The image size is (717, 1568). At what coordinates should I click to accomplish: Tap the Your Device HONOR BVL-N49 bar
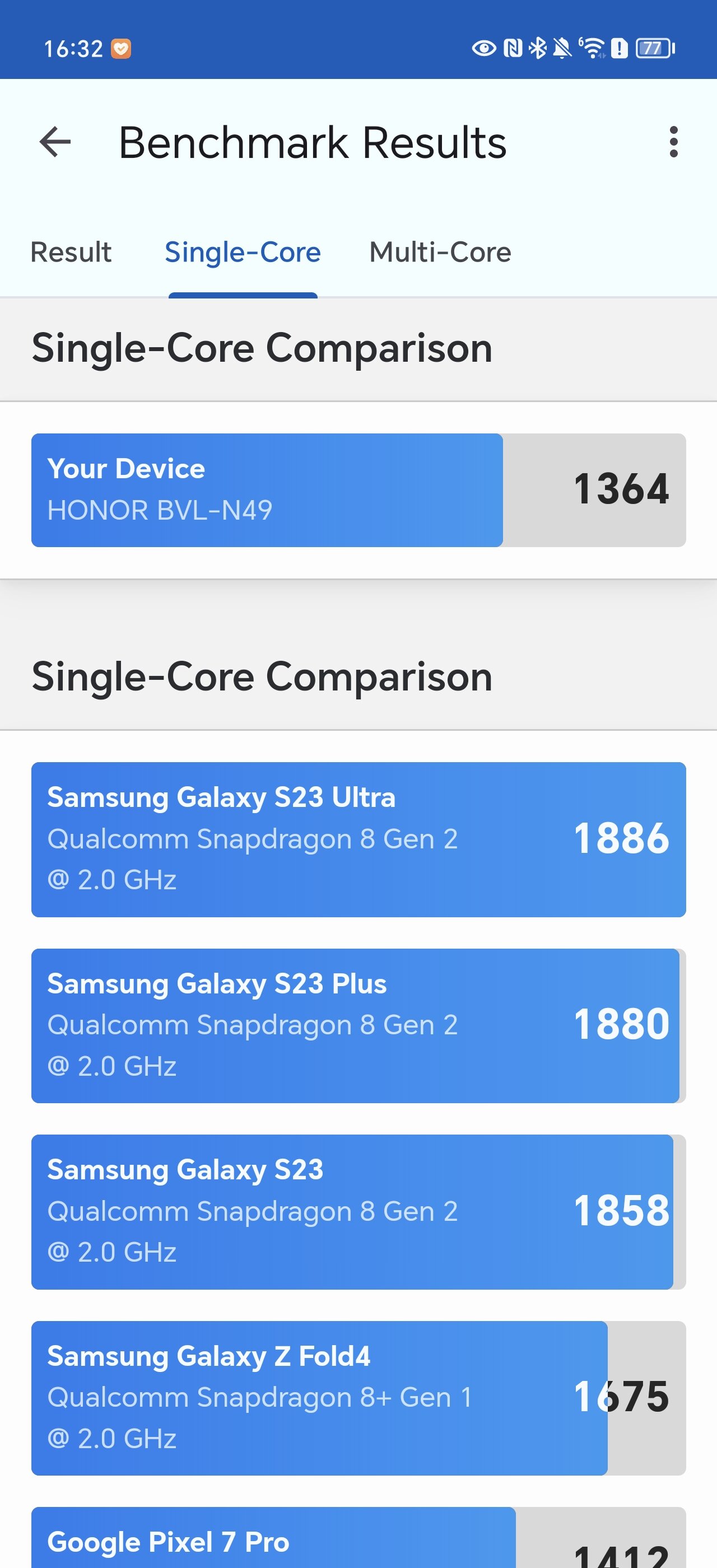pos(358,490)
